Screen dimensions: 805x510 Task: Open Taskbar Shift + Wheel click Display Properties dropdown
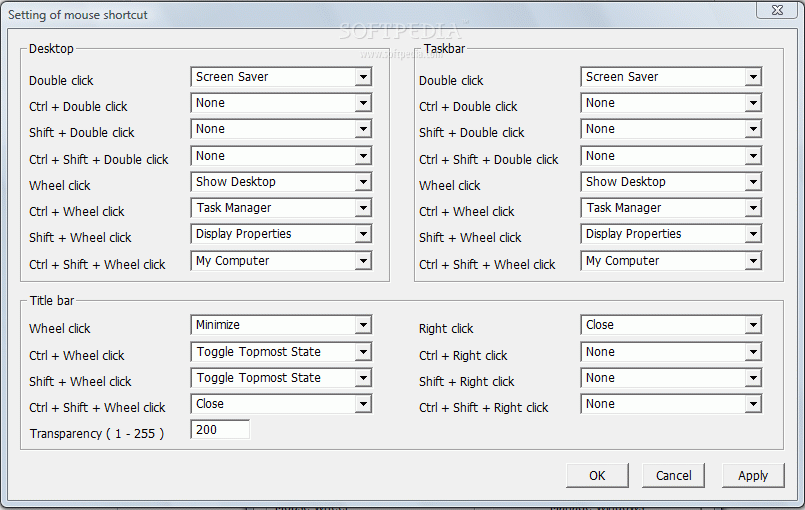coord(671,234)
